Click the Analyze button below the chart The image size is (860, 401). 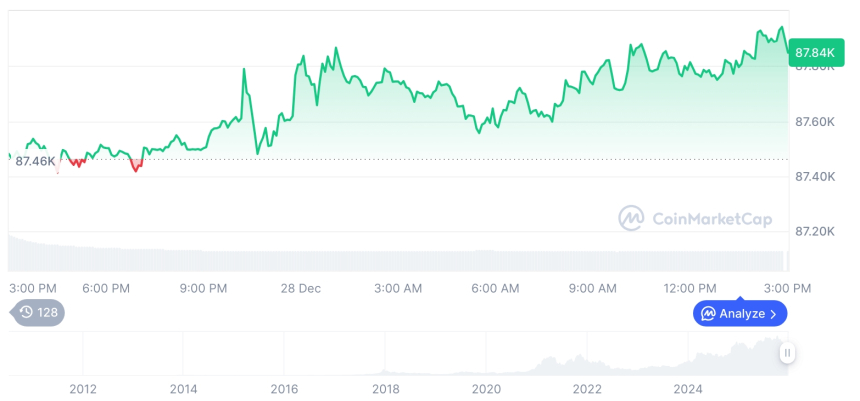[x=740, y=314]
